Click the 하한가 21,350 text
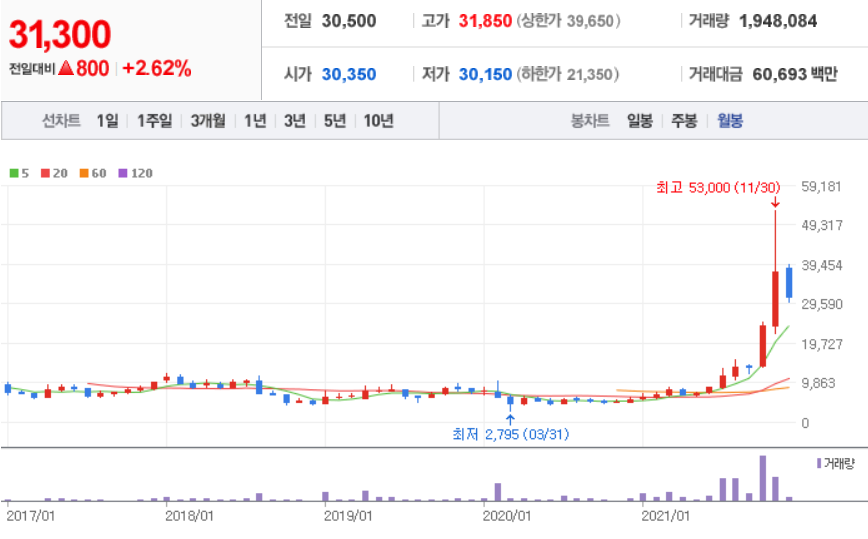868x539 pixels. point(567,74)
